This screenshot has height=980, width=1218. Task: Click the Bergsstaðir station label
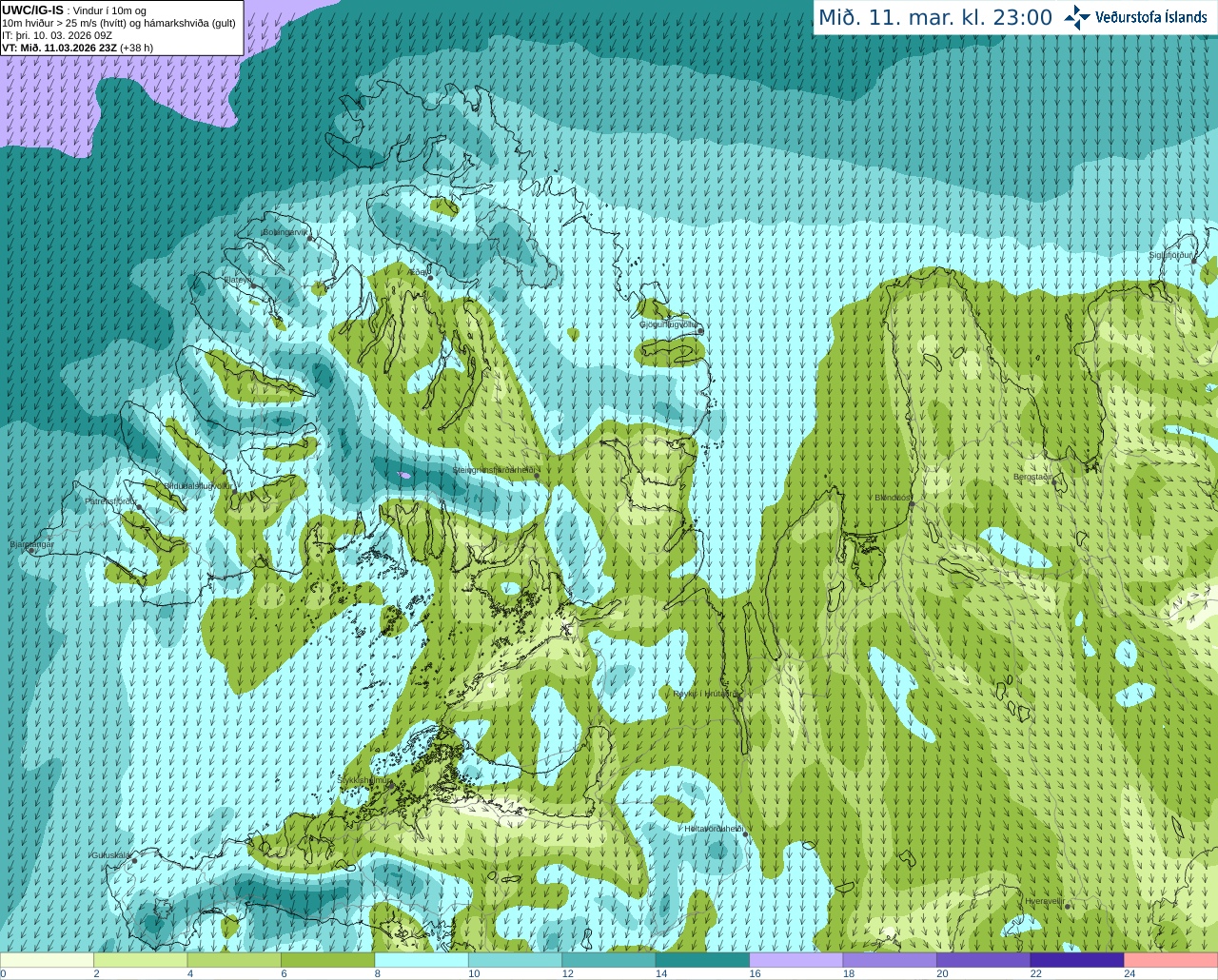point(1033,477)
